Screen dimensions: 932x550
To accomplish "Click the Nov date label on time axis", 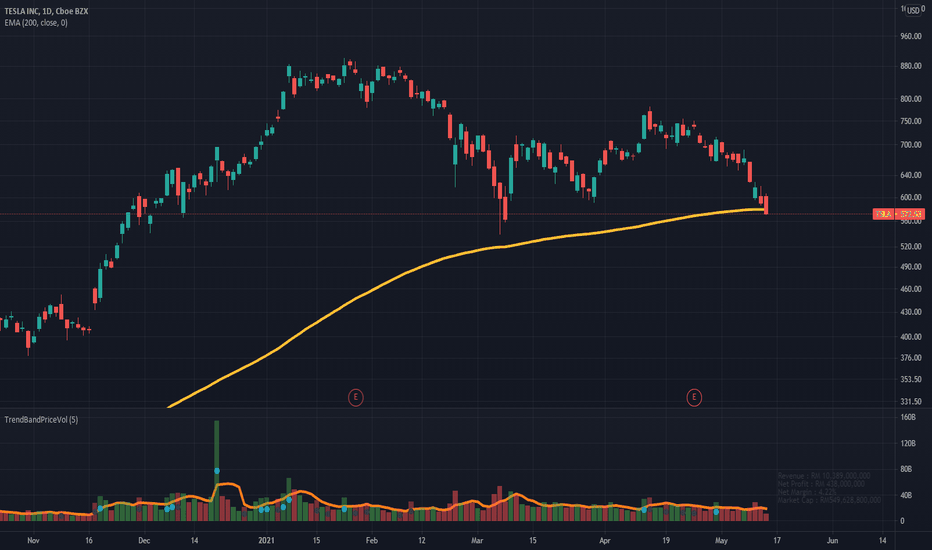I will tap(33, 540).
